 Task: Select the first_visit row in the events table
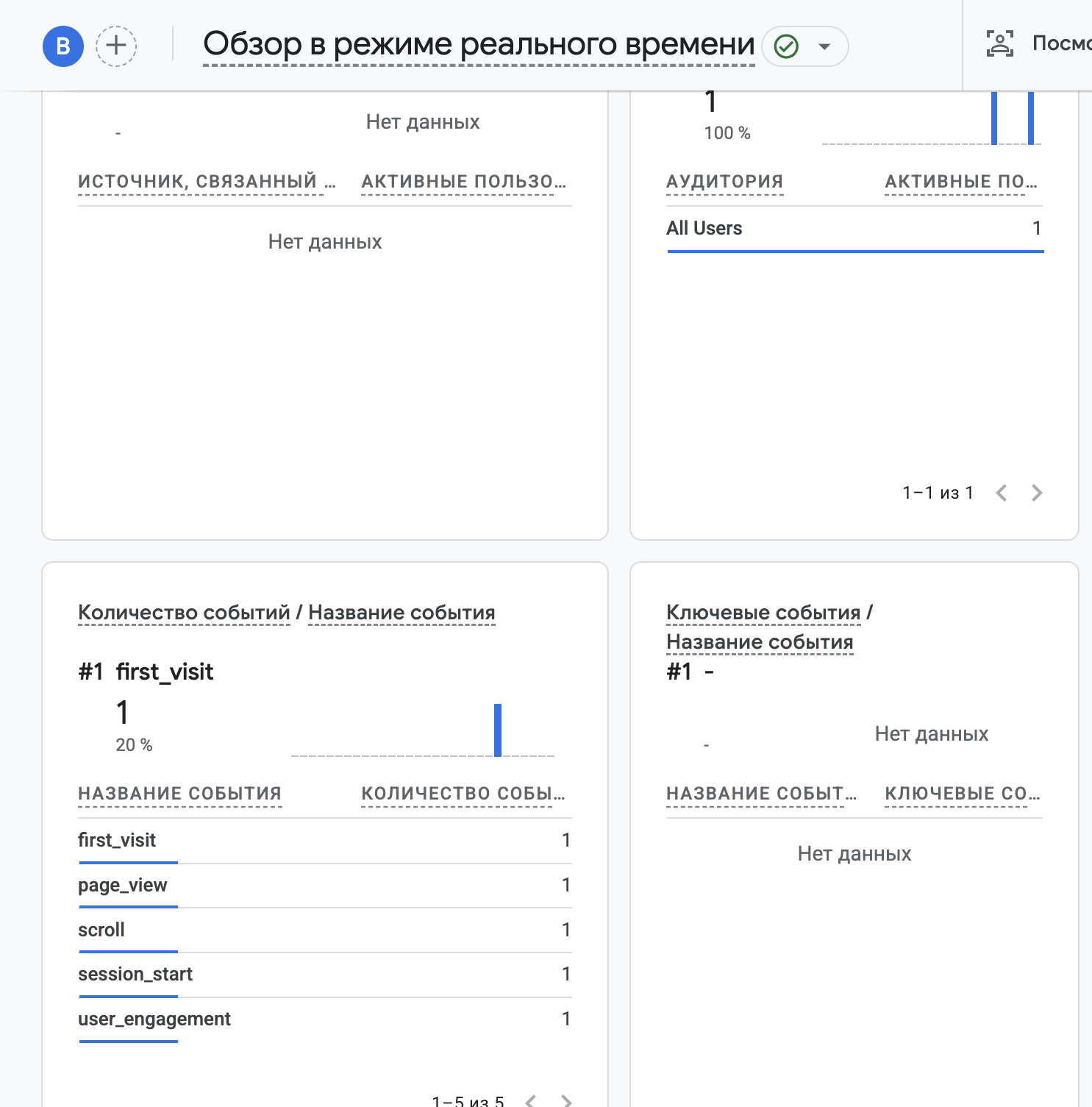click(325, 841)
